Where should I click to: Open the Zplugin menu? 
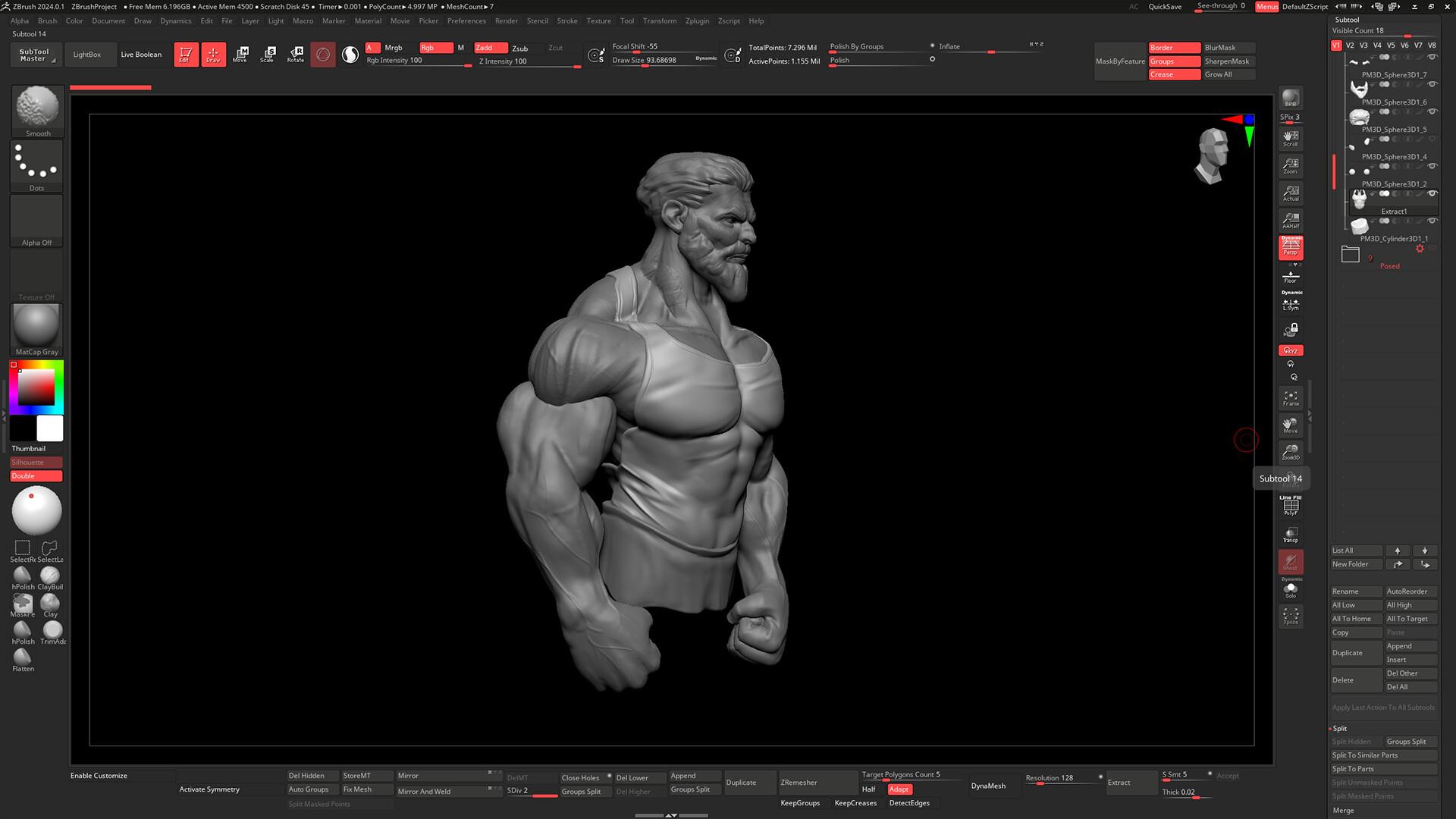click(697, 20)
